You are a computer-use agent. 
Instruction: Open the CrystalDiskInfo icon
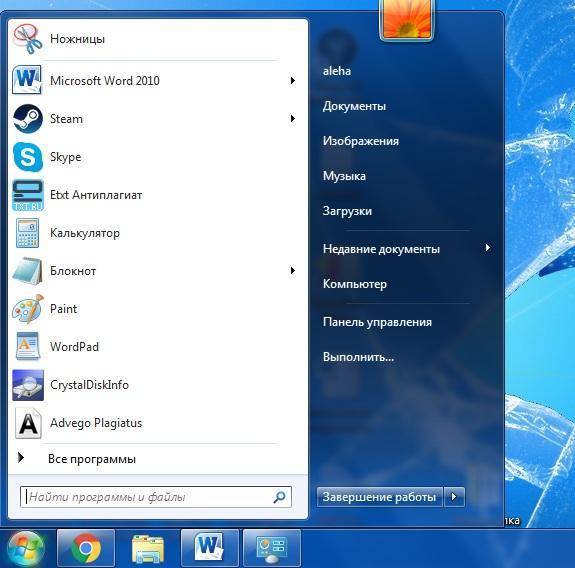(x=28, y=385)
